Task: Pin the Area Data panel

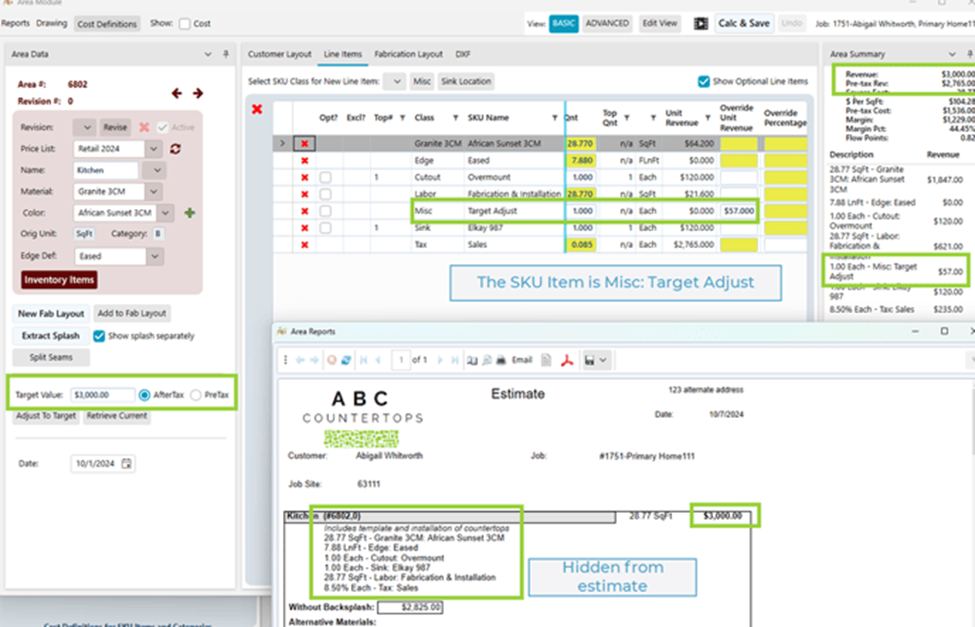Action: (226, 54)
